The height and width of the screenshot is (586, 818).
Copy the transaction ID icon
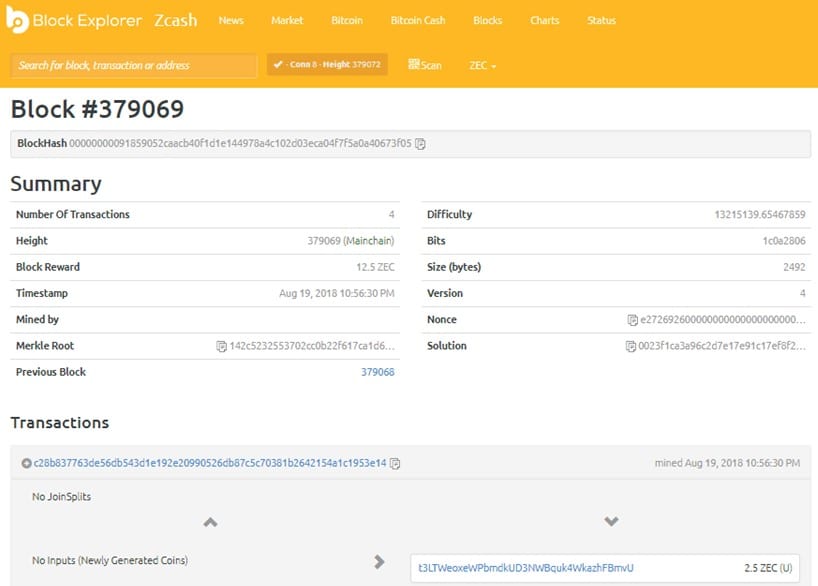click(x=395, y=463)
